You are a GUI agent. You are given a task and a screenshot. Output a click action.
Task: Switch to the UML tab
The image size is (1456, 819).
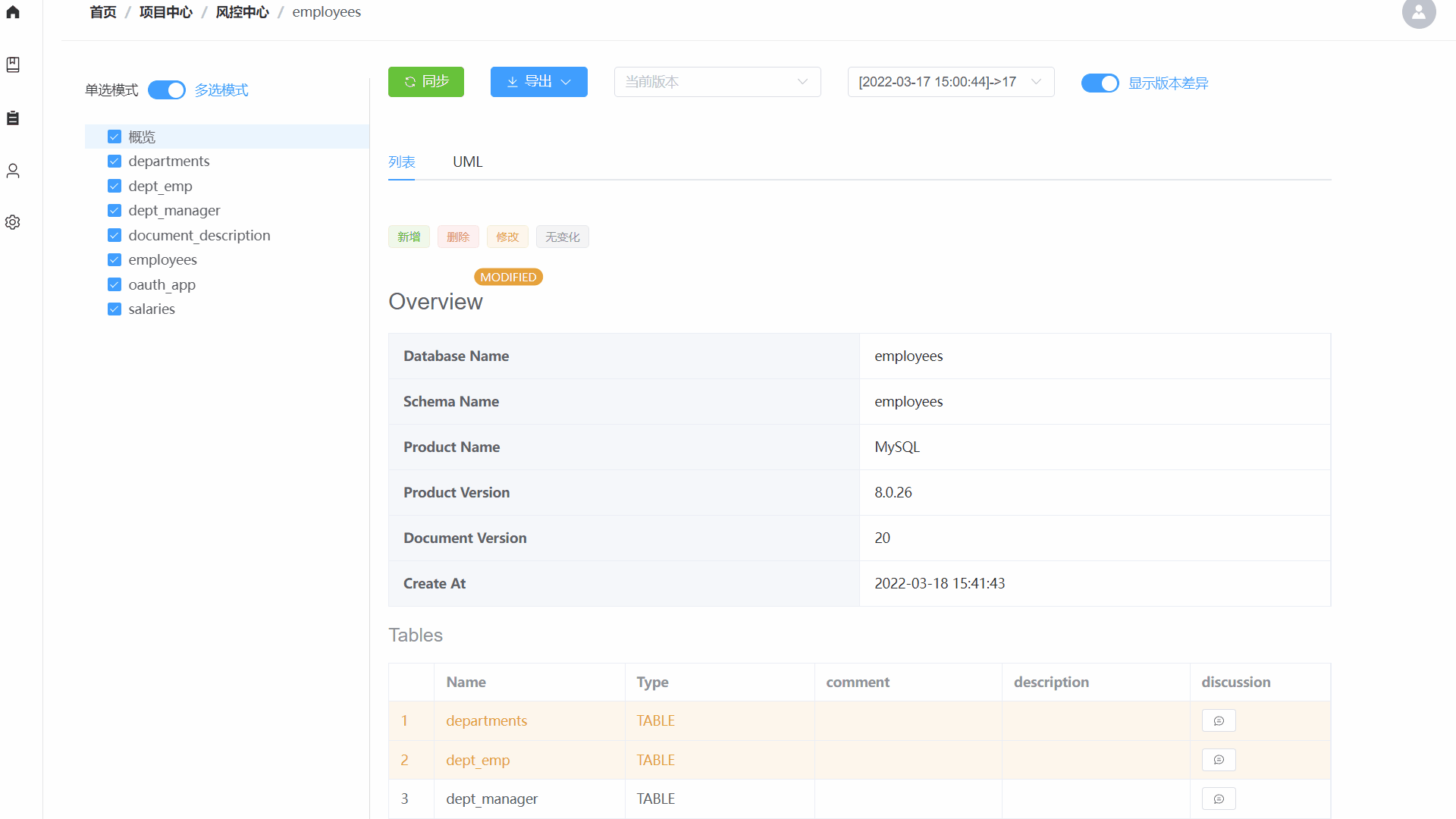pos(467,162)
